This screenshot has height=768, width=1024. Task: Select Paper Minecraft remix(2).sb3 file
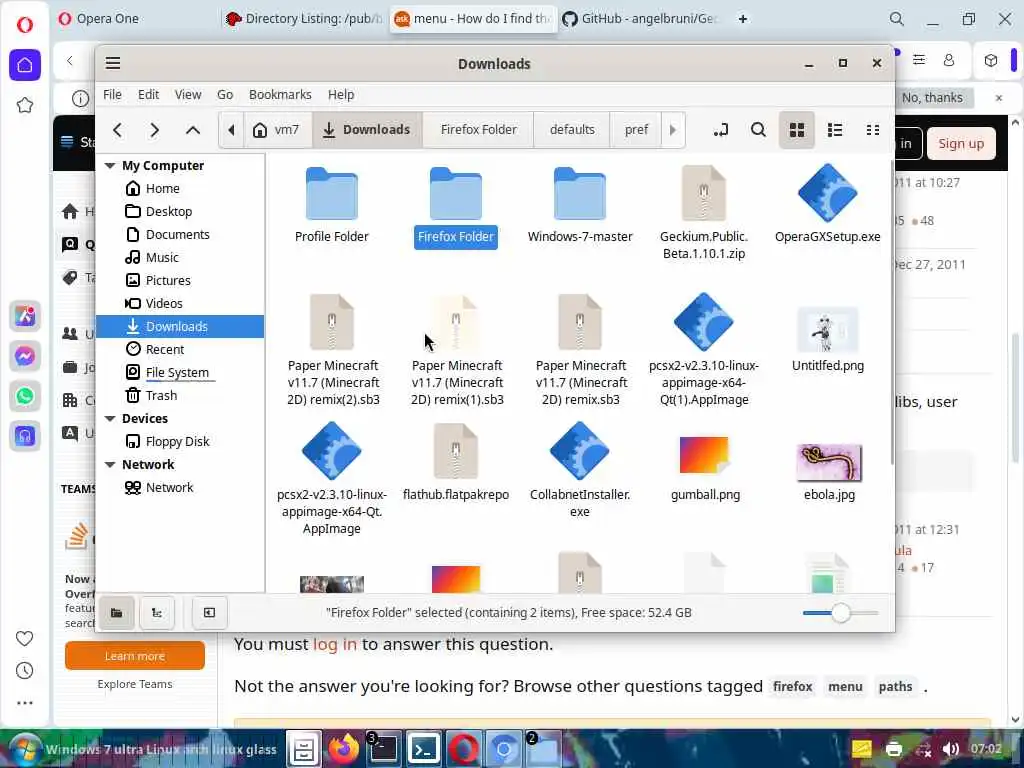(x=332, y=323)
